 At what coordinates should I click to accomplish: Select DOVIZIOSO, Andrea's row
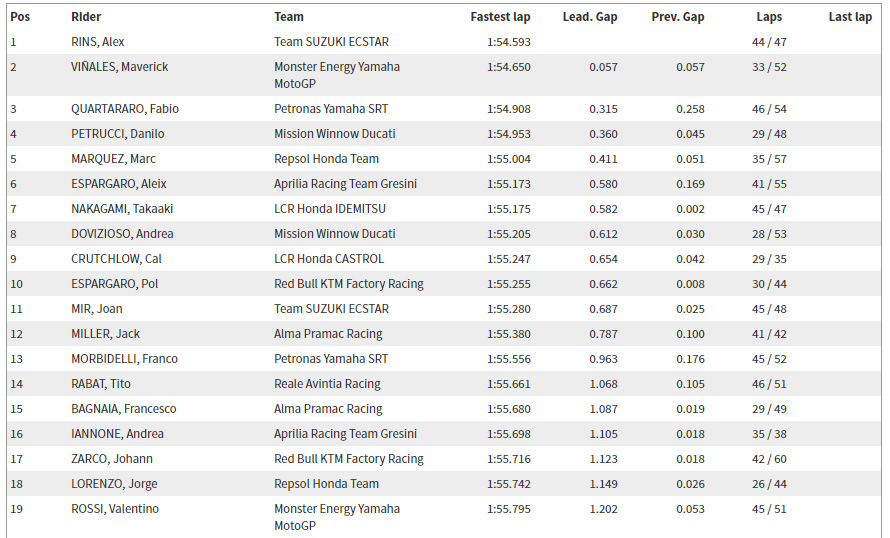click(x=122, y=234)
